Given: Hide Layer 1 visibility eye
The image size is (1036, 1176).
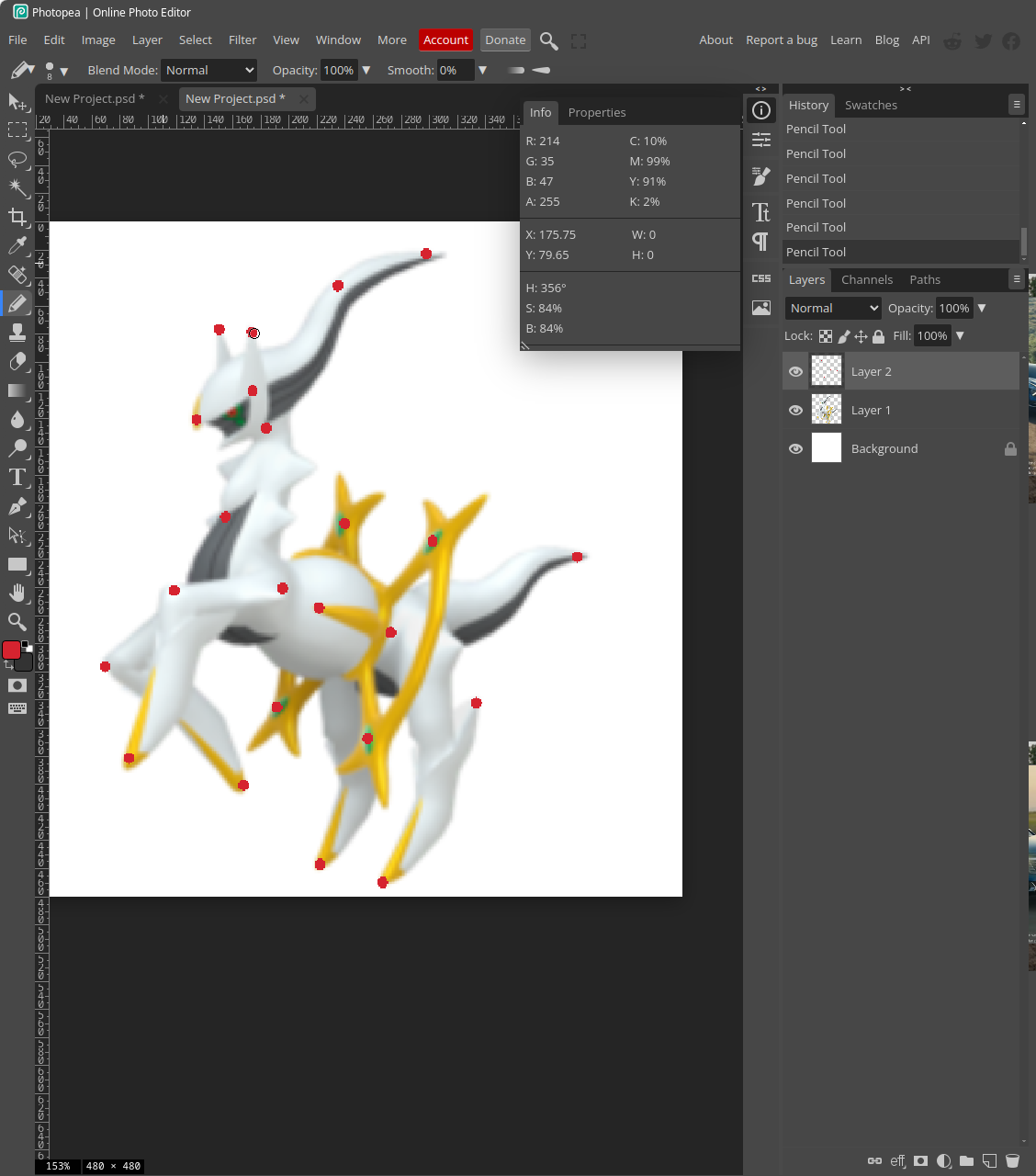Looking at the screenshot, I should (795, 410).
